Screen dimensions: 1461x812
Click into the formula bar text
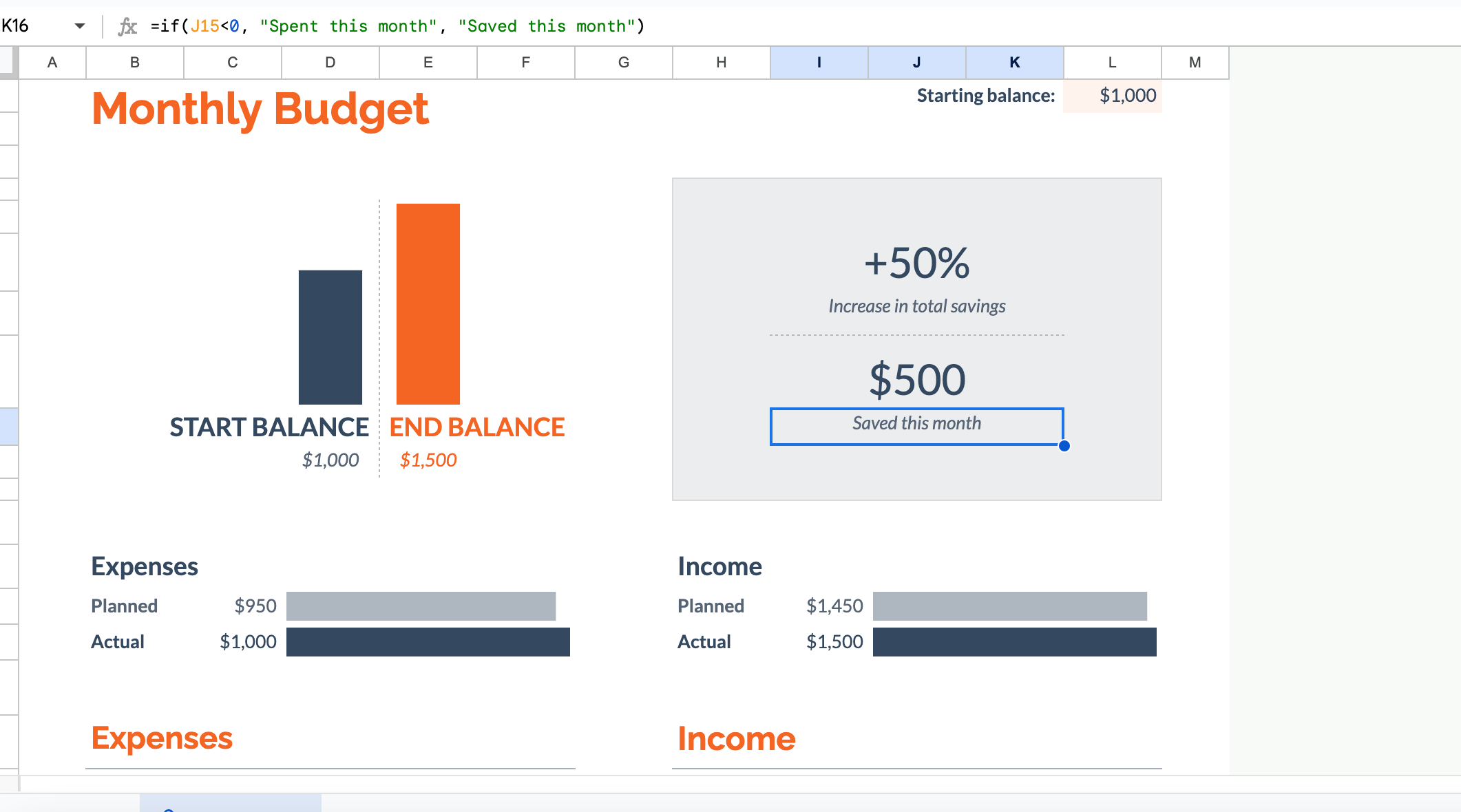point(397,26)
